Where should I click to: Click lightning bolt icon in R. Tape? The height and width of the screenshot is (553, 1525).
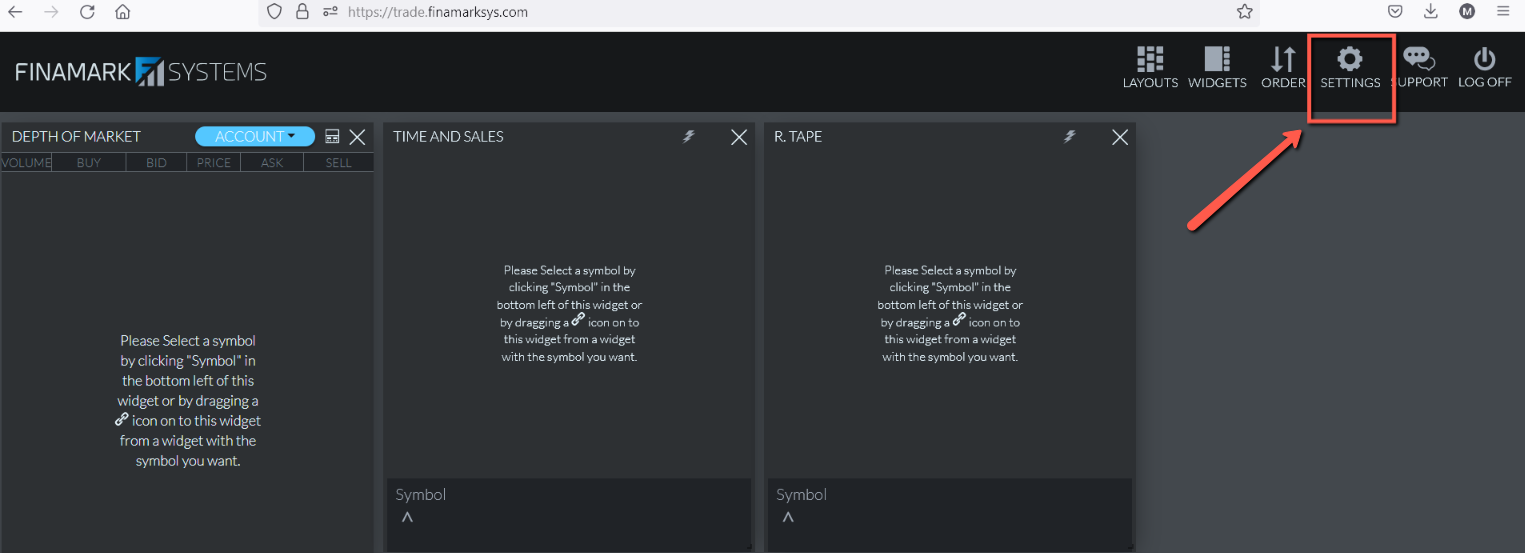point(1070,137)
